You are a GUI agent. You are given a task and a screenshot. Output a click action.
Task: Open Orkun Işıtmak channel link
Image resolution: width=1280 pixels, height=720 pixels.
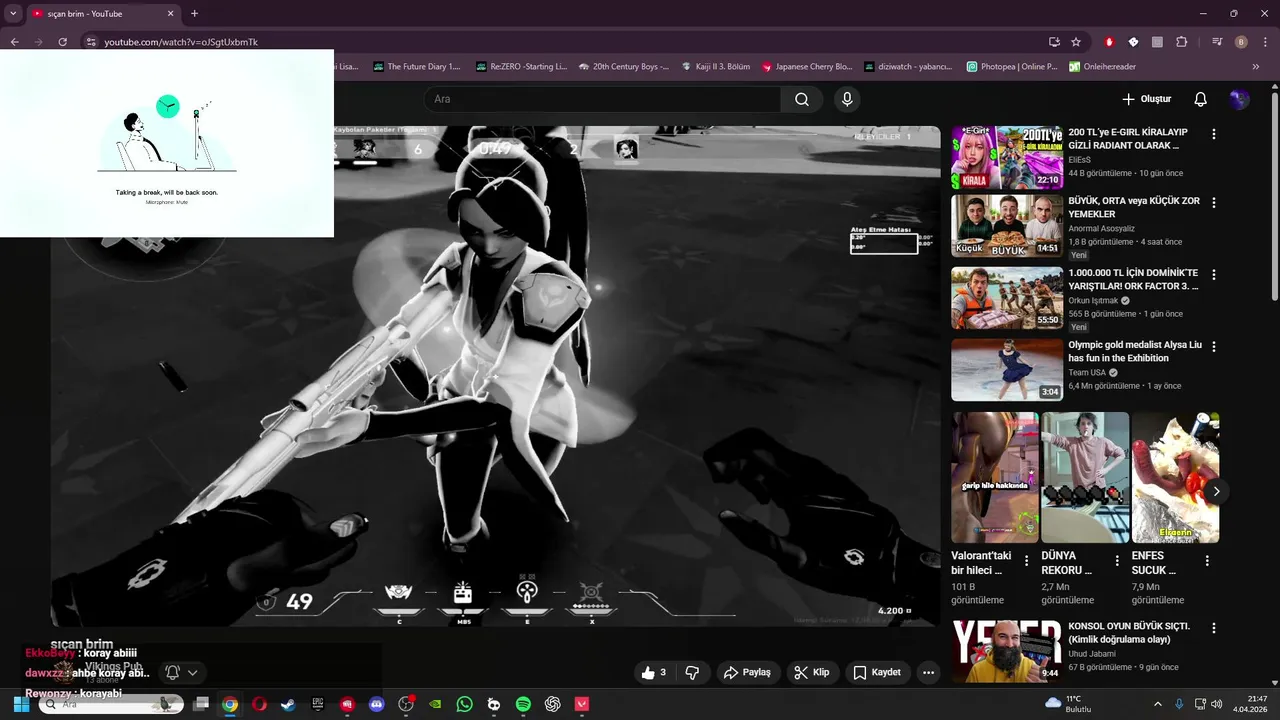coord(1092,300)
